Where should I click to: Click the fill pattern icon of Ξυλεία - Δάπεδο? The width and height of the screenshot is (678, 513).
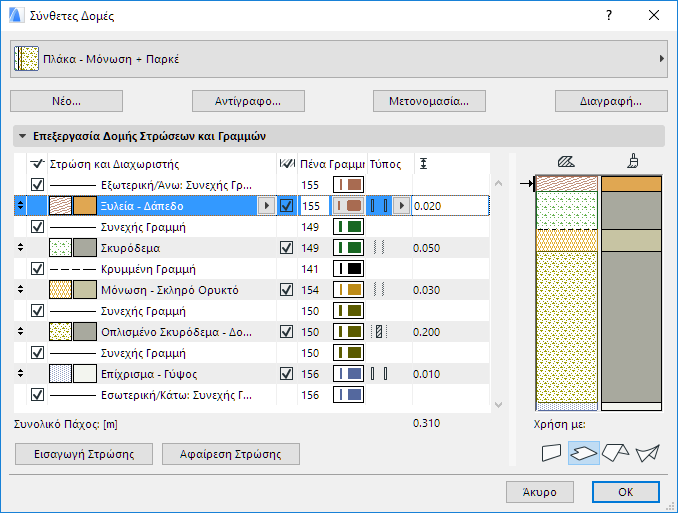[x=60, y=206]
